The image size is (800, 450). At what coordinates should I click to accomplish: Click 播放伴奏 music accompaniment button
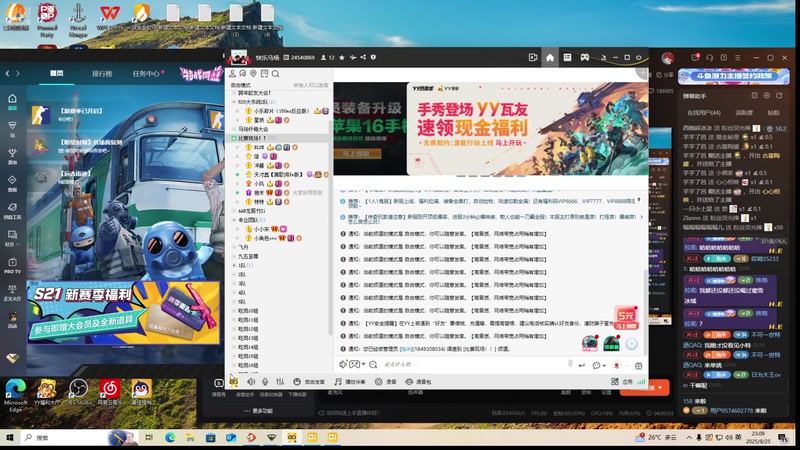click(x=350, y=382)
